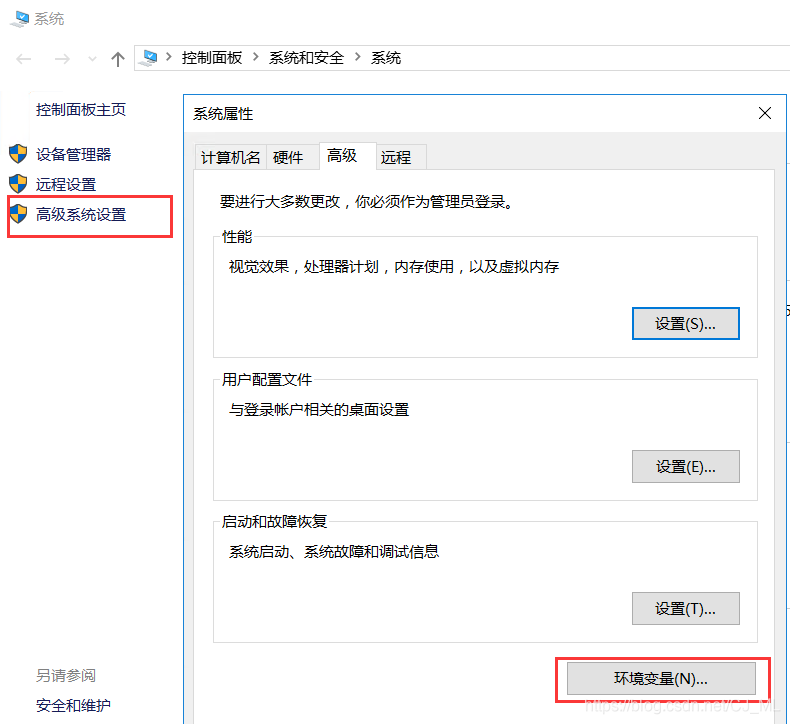The width and height of the screenshot is (790, 724).
Task: Open user profile settings with 设置(E)... button
Action: tap(686, 466)
